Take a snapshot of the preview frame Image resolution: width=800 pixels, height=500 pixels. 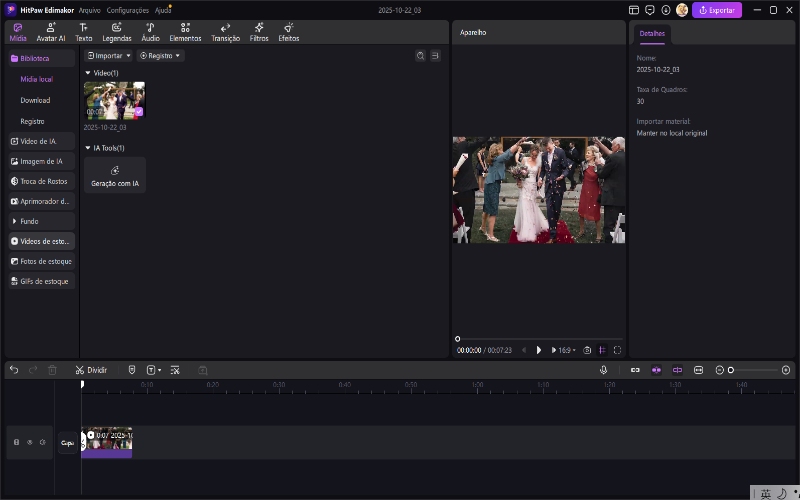pyautogui.click(x=587, y=350)
